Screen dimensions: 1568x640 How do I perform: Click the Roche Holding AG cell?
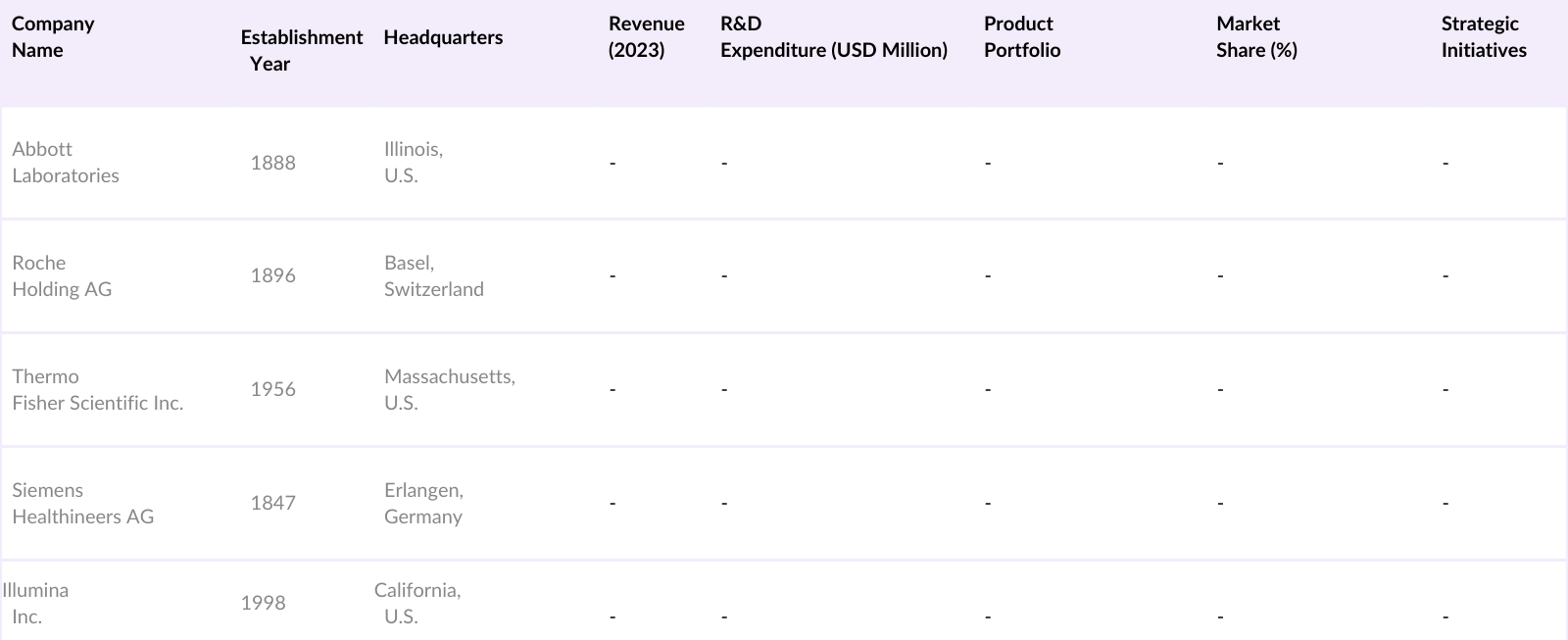point(62,276)
